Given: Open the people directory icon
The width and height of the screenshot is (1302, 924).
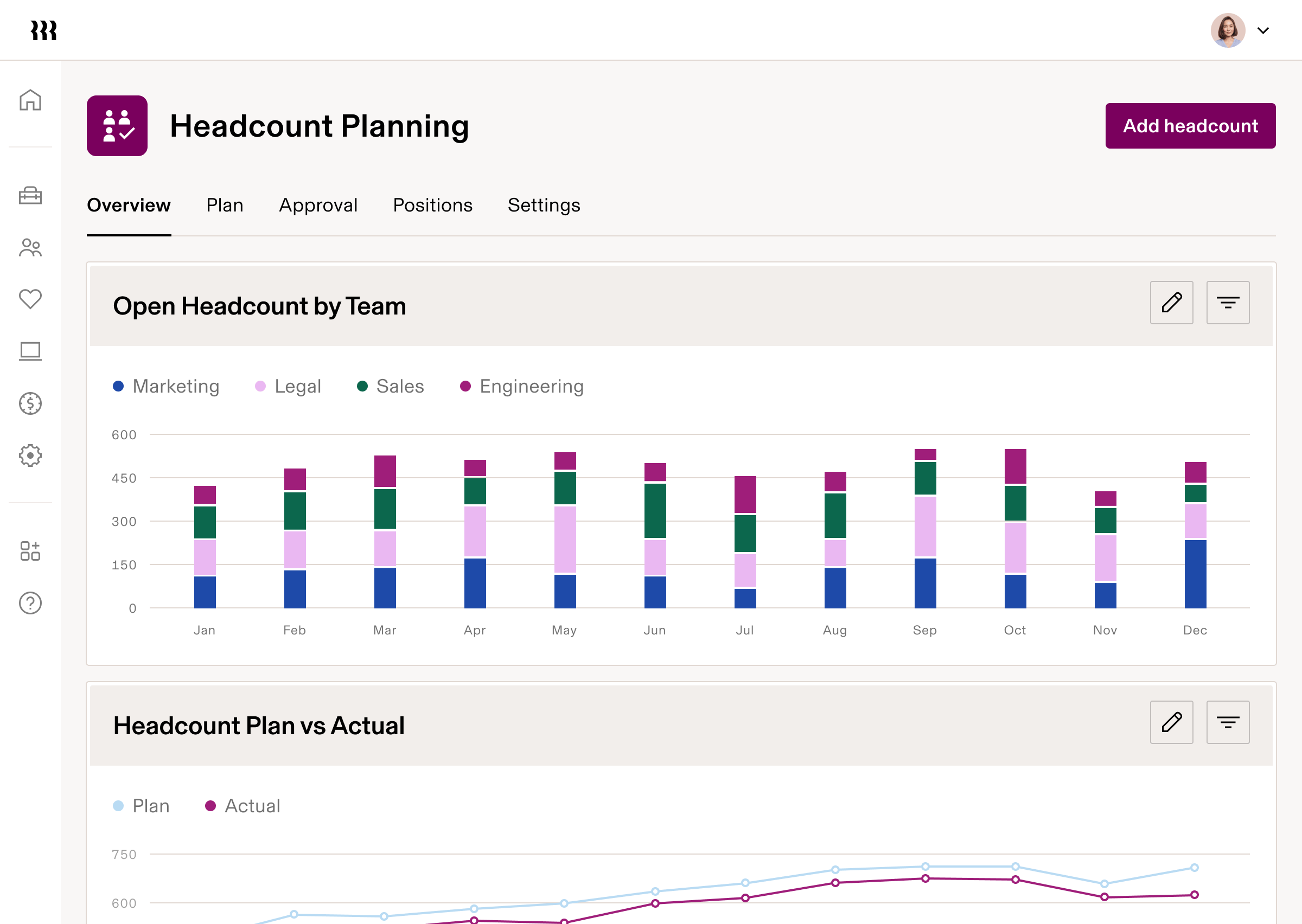Looking at the screenshot, I should pyautogui.click(x=30, y=247).
